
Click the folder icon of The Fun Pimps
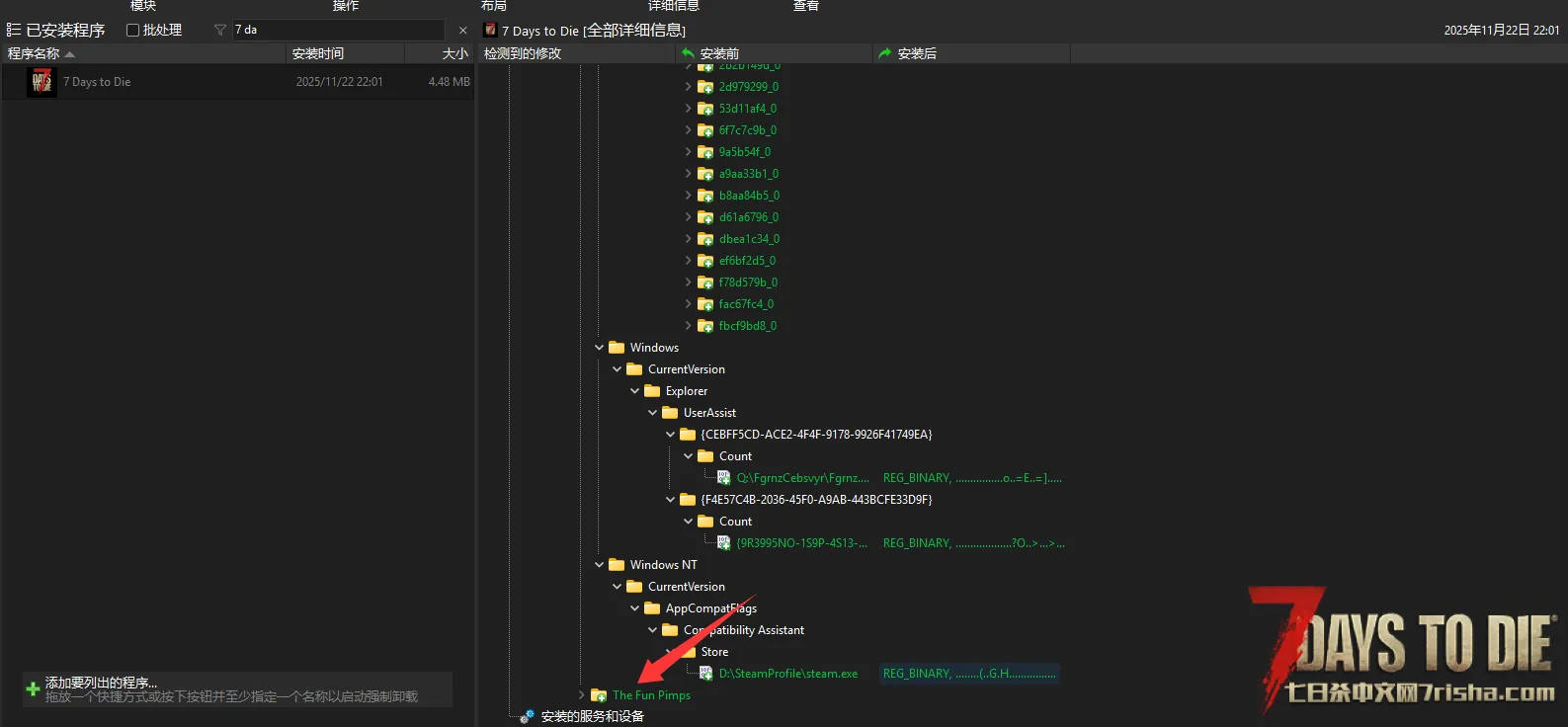click(x=599, y=695)
